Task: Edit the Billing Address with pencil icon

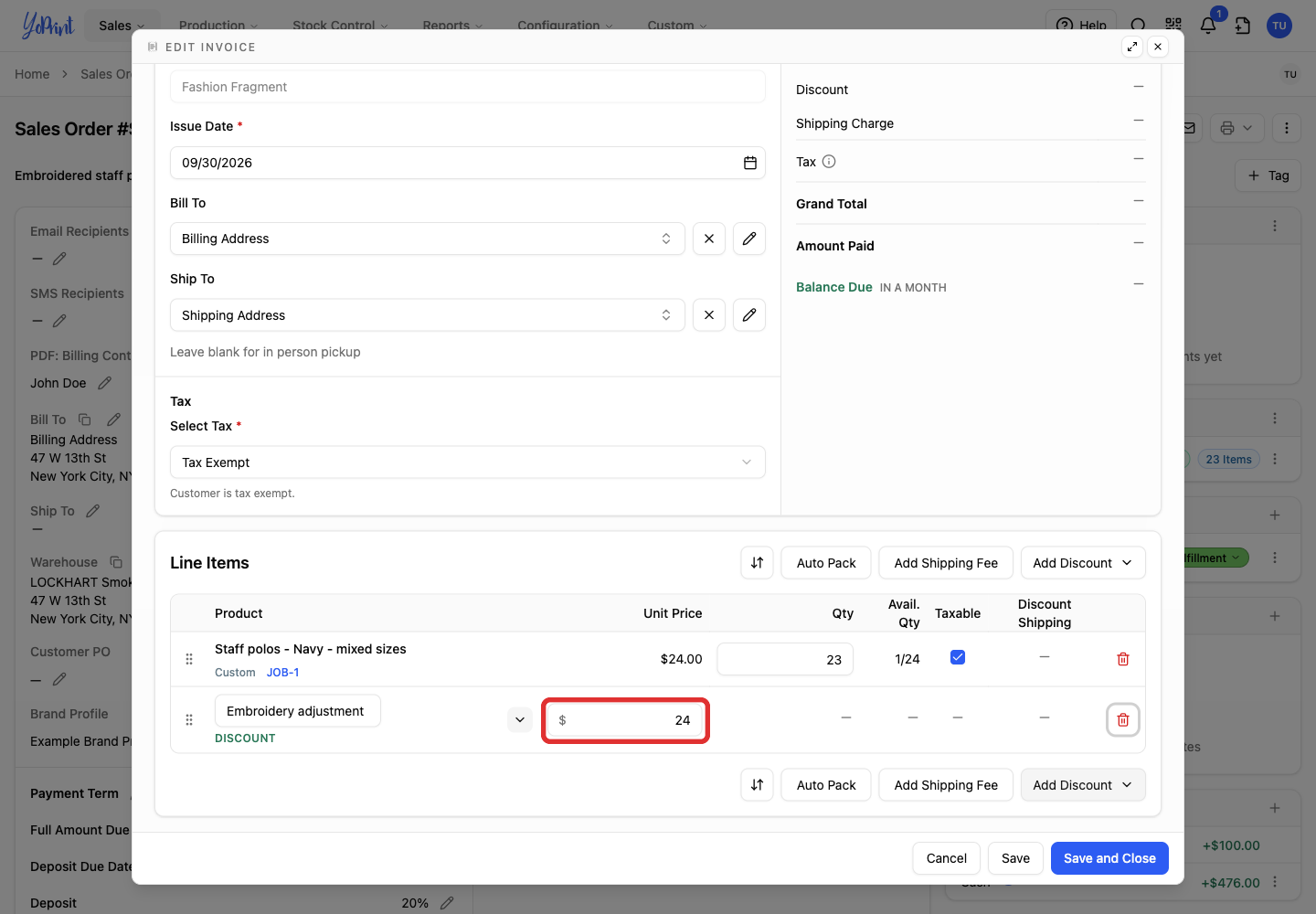Action: click(x=749, y=239)
